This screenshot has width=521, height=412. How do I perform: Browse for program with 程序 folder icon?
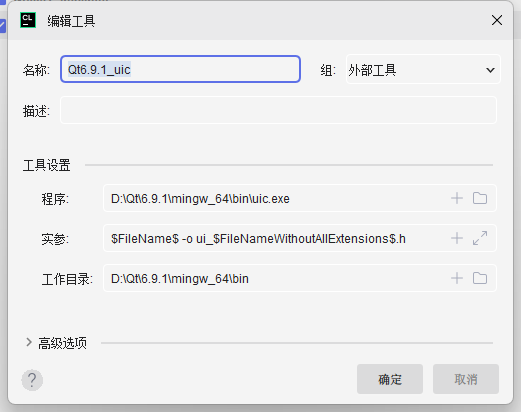[480, 198]
